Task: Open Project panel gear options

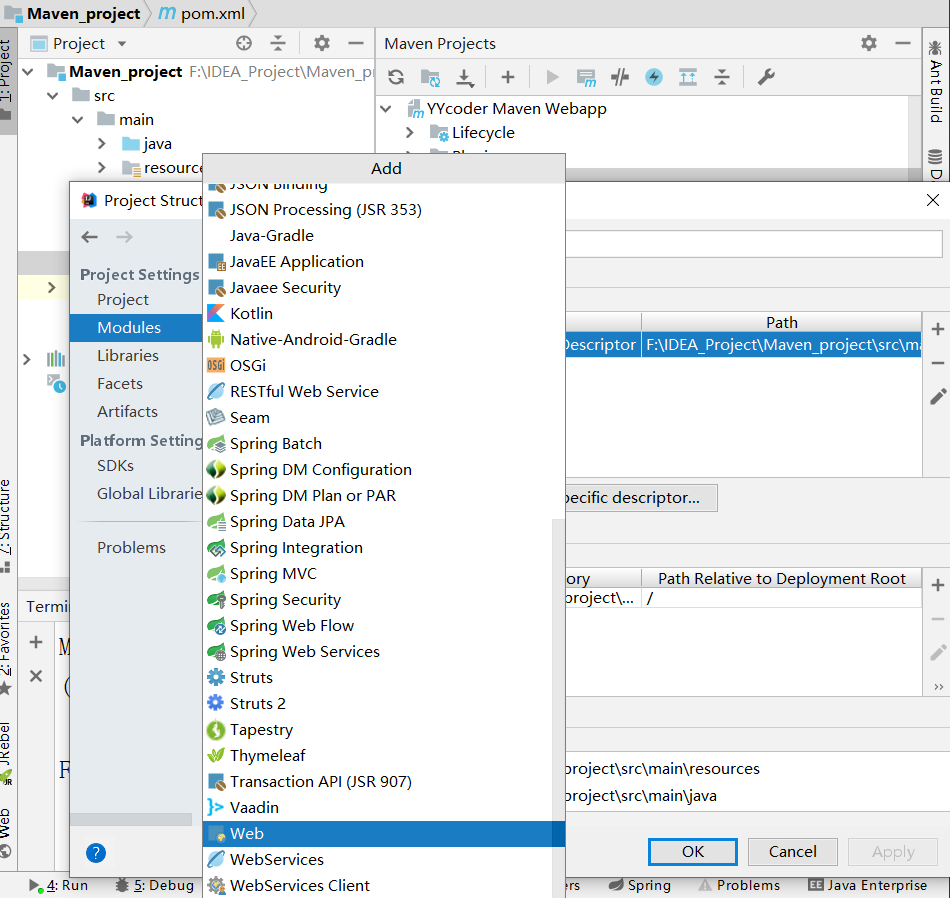Action: [x=322, y=43]
